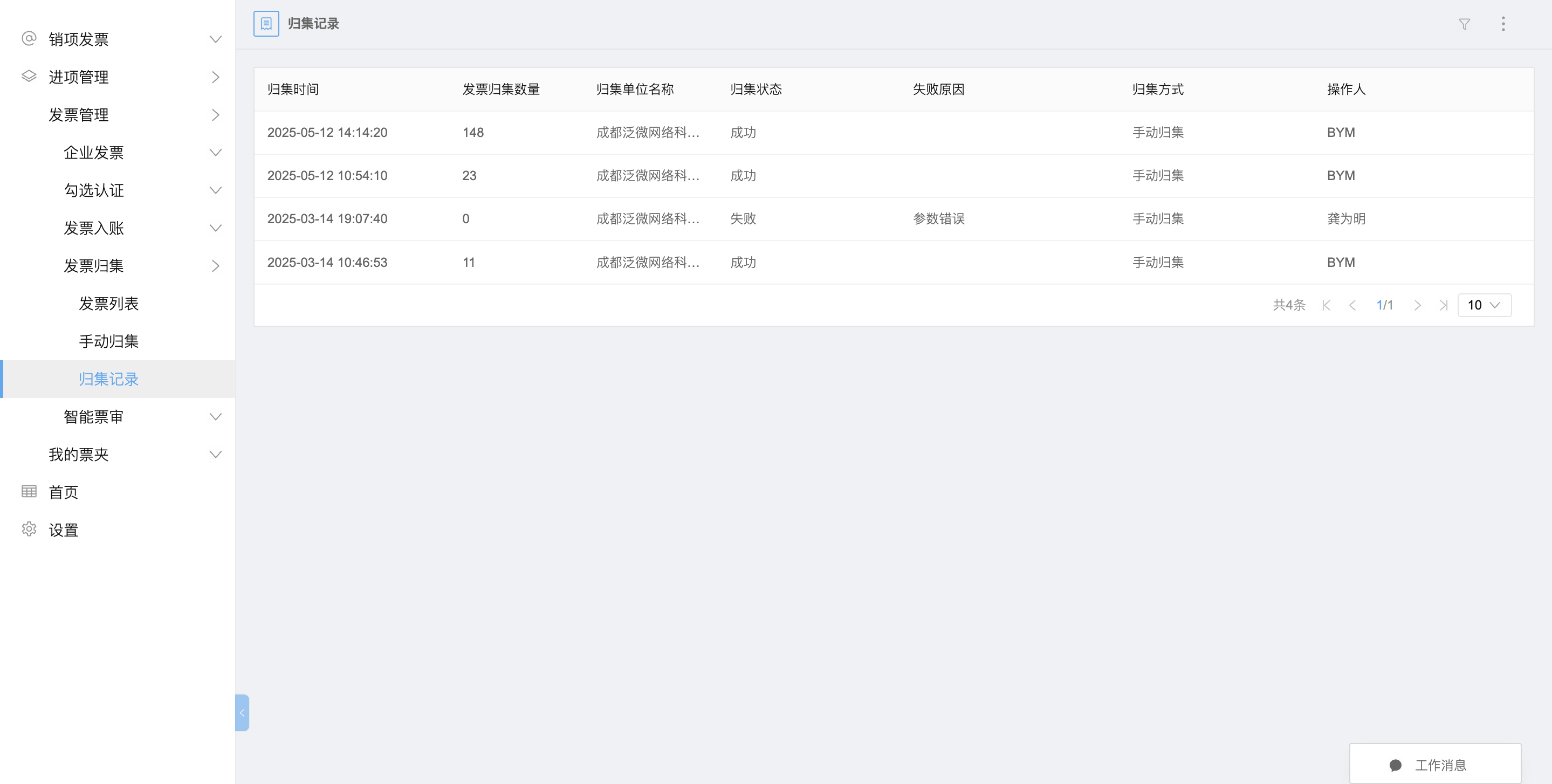This screenshot has height=784, width=1552.
Task: Click the 归集单位名称 column header
Action: point(635,89)
